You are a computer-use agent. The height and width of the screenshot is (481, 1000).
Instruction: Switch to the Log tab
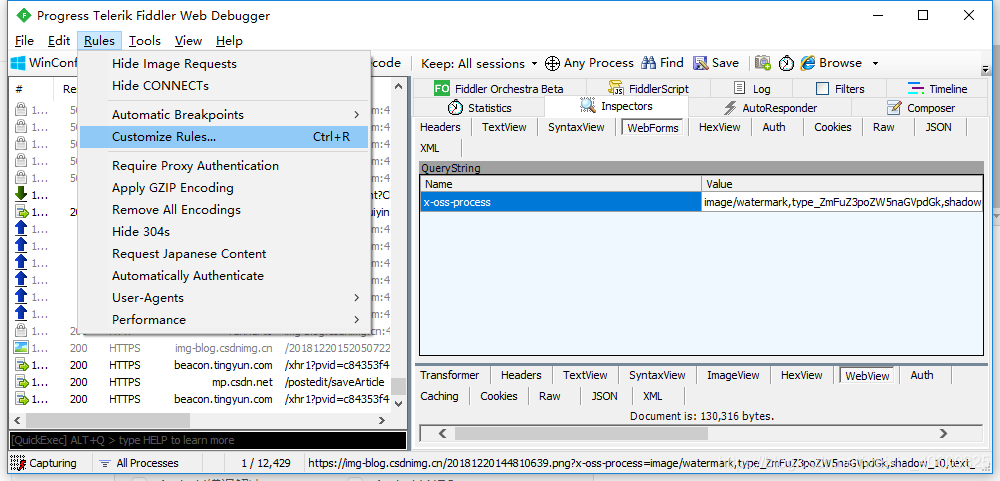pos(752,89)
